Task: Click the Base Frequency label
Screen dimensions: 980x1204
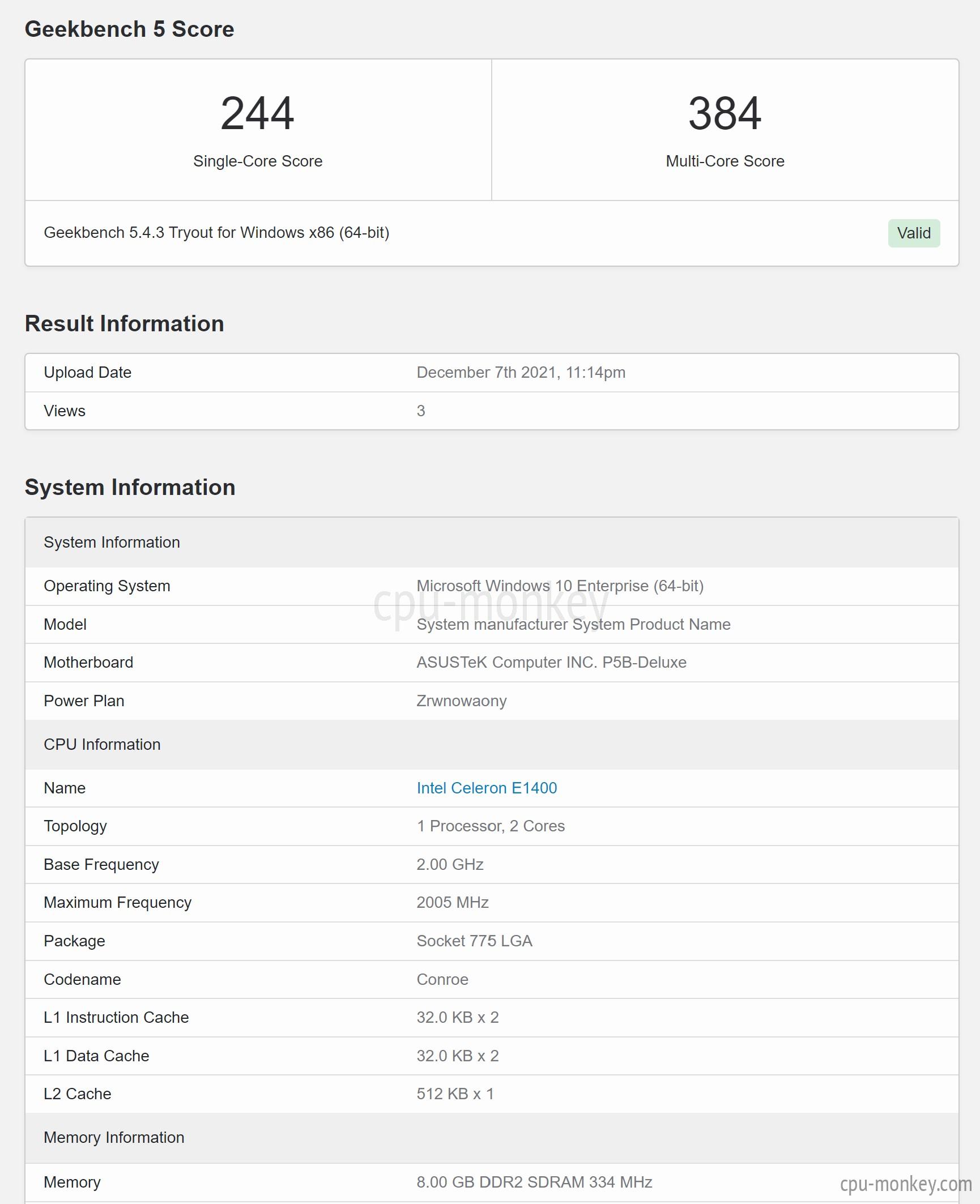Action: click(101, 864)
